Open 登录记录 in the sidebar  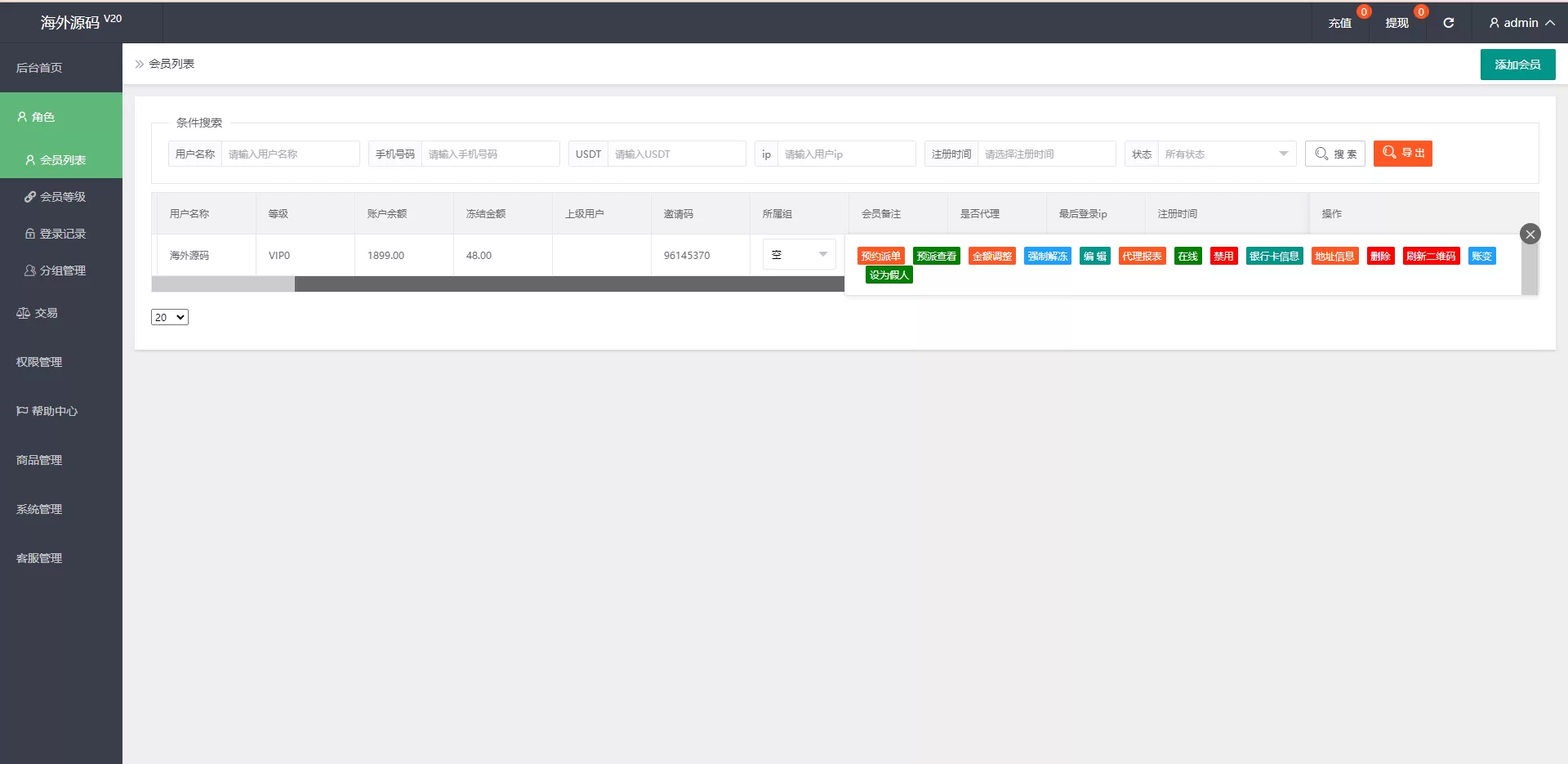click(x=62, y=234)
